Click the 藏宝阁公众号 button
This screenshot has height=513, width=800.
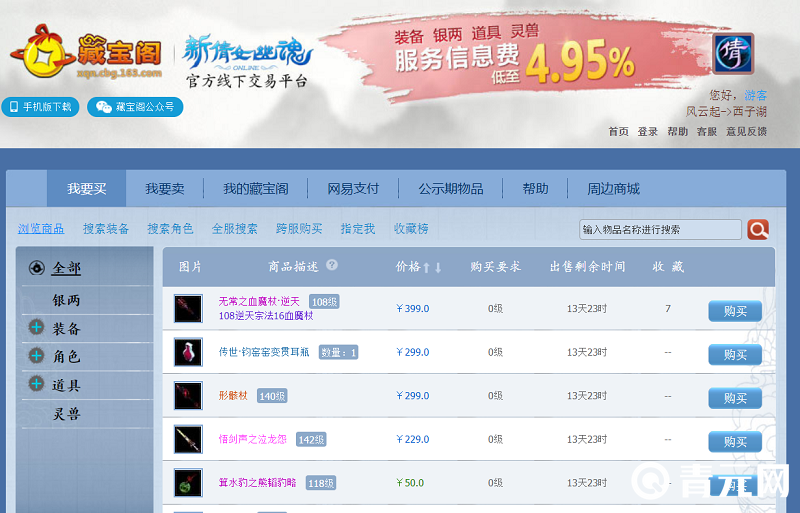tap(135, 107)
